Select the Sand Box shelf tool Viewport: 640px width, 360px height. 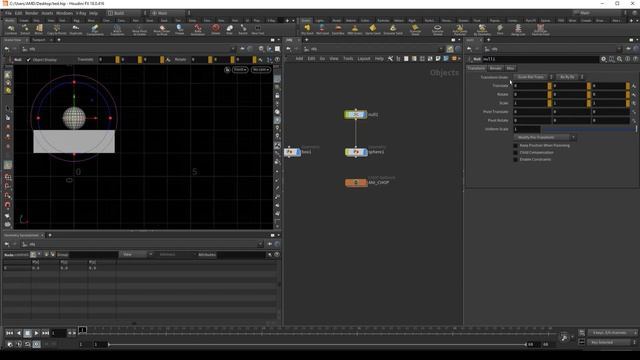pos(338,29)
